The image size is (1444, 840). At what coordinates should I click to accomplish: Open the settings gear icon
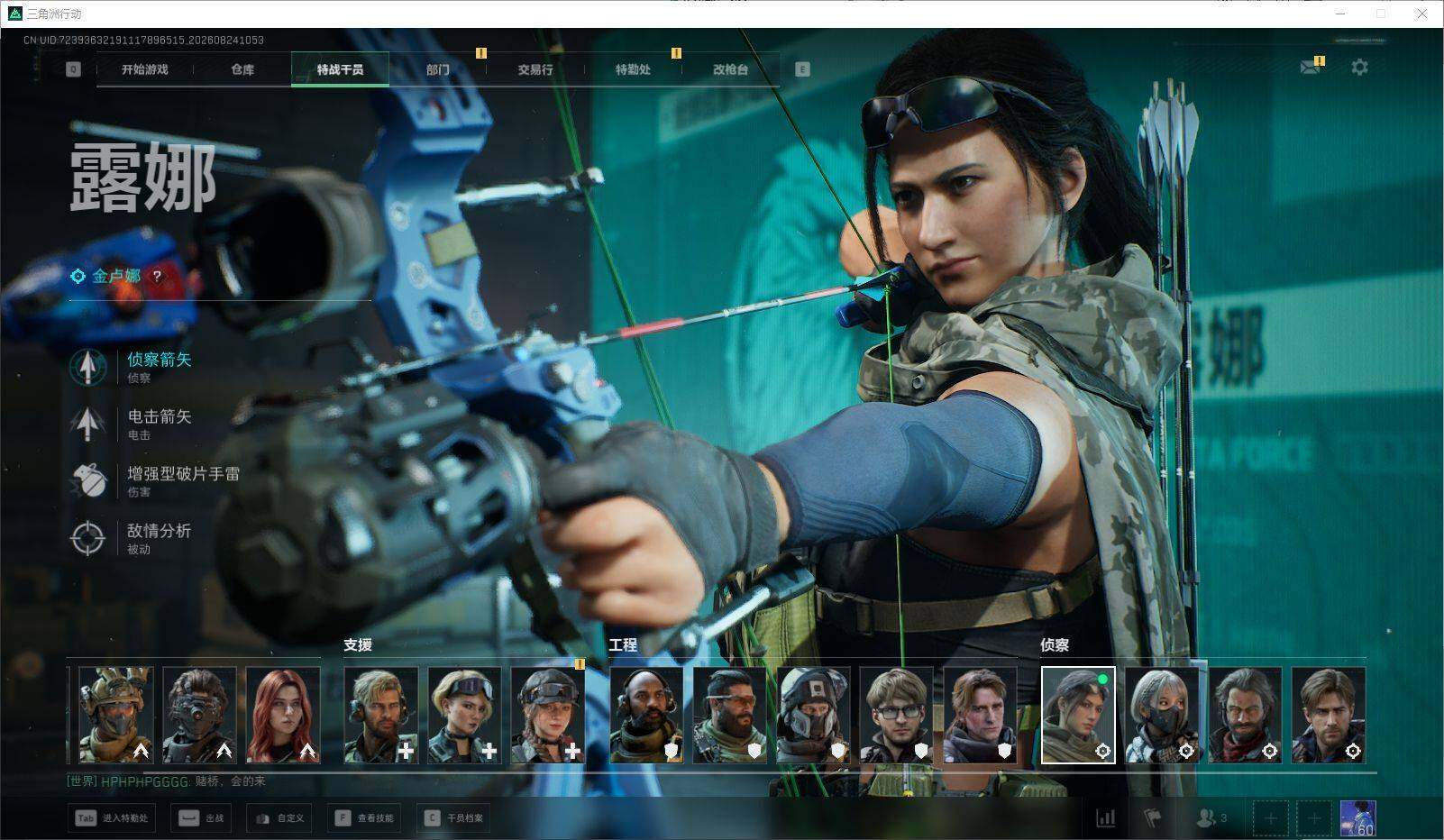(1359, 67)
